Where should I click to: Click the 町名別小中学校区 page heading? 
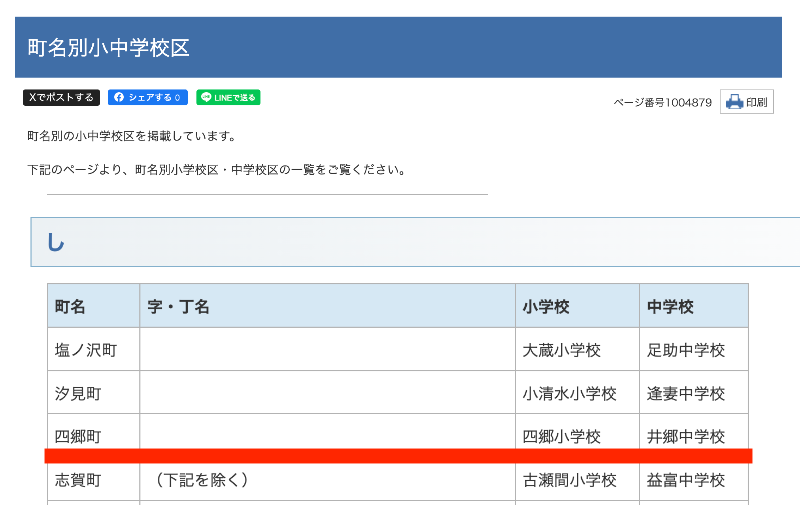(108, 48)
